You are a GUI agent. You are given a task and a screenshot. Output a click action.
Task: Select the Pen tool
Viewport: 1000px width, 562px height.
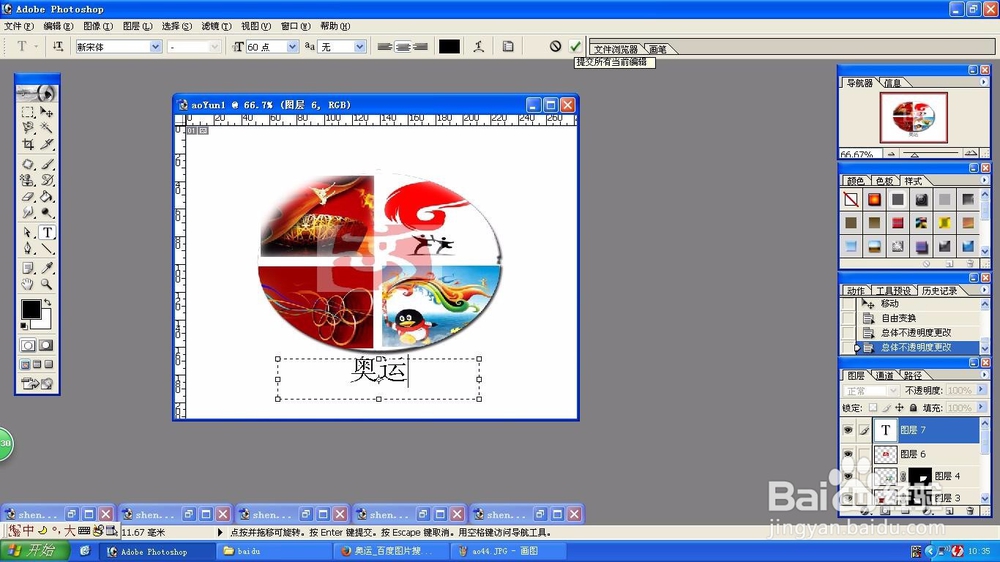28,248
